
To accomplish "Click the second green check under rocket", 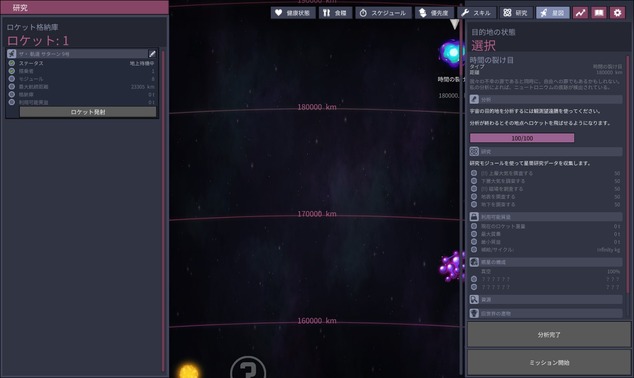I will pyautogui.click(x=12, y=71).
